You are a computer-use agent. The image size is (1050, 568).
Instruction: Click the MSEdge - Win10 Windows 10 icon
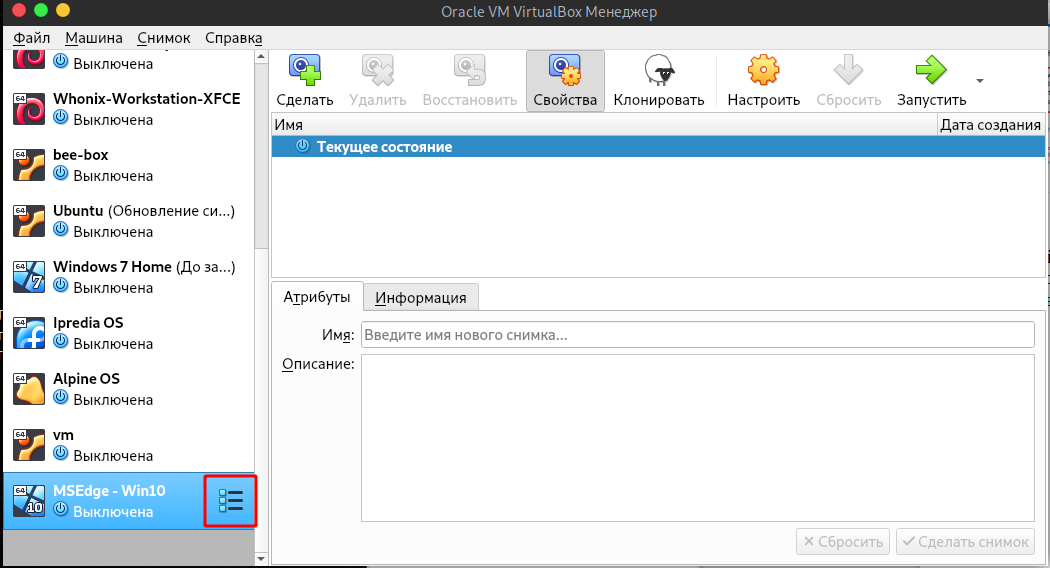click(x=29, y=501)
